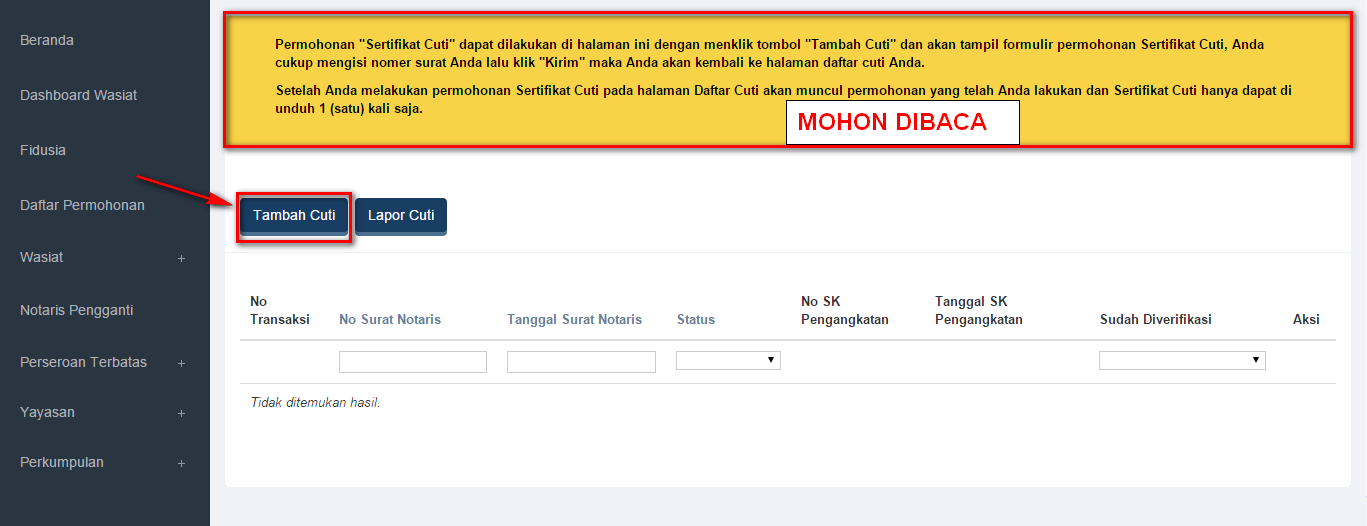Open the Fidusia menu item
The image size is (1367, 526).
pos(43,150)
